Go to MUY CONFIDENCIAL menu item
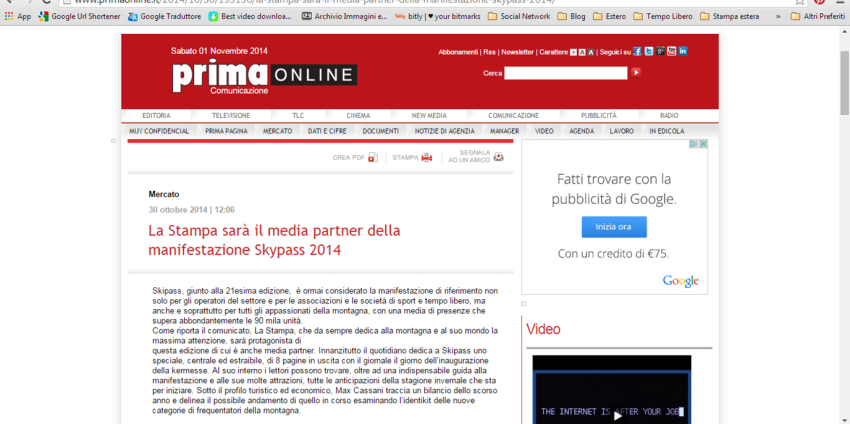Viewport: 850px width, 424px height. coord(159,131)
